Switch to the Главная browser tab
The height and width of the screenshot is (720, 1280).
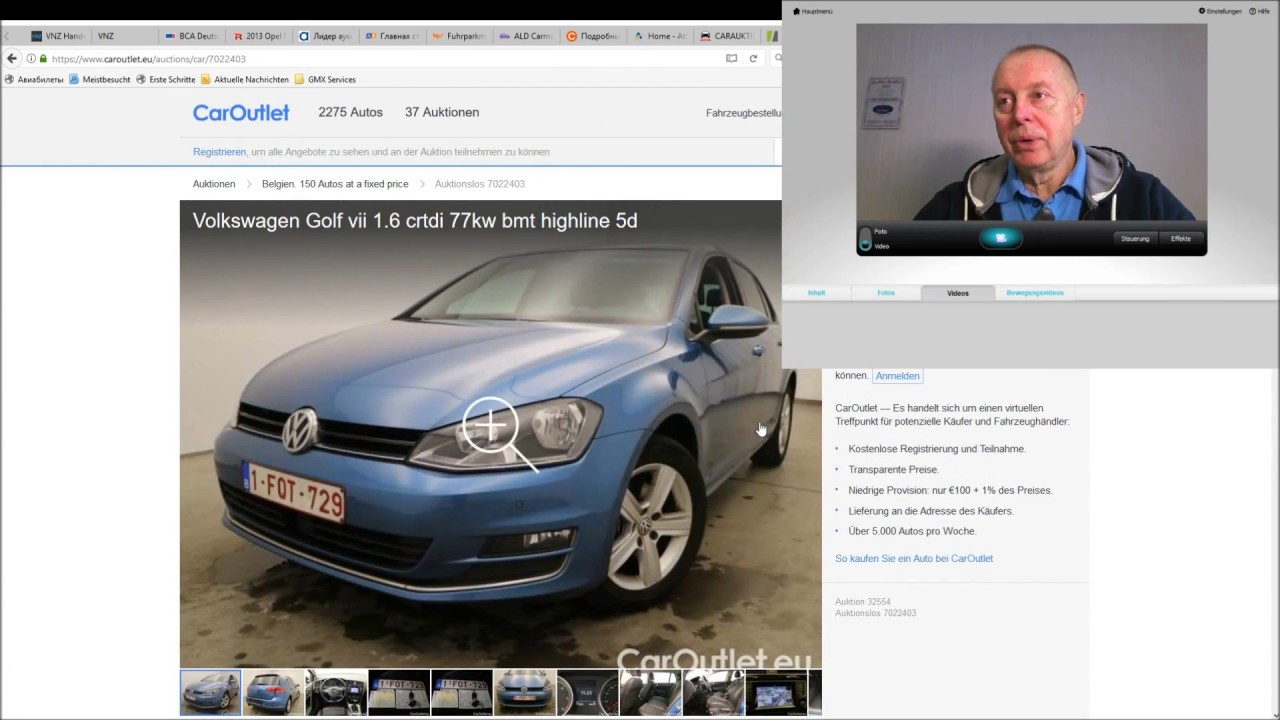[393, 36]
